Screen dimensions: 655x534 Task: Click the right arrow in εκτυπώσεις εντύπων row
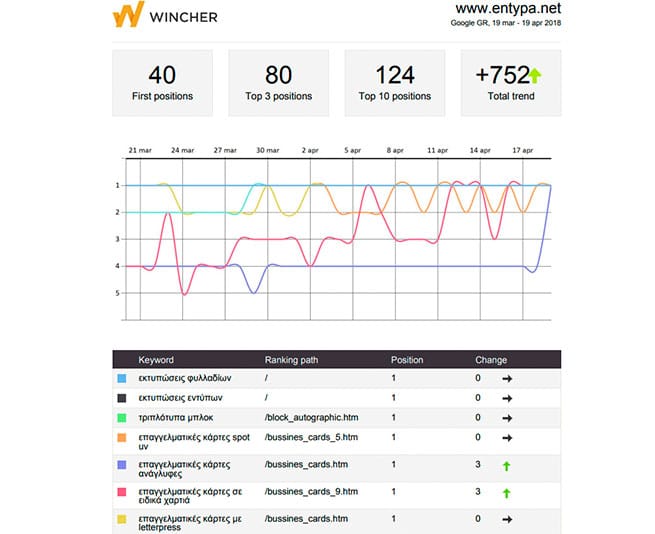tap(507, 397)
